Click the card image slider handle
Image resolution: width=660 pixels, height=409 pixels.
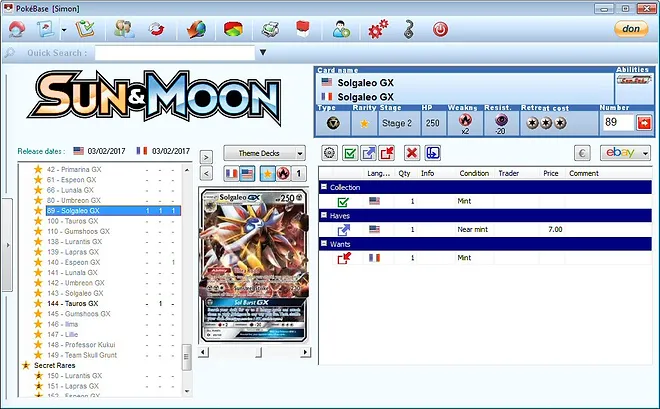click(x=258, y=352)
